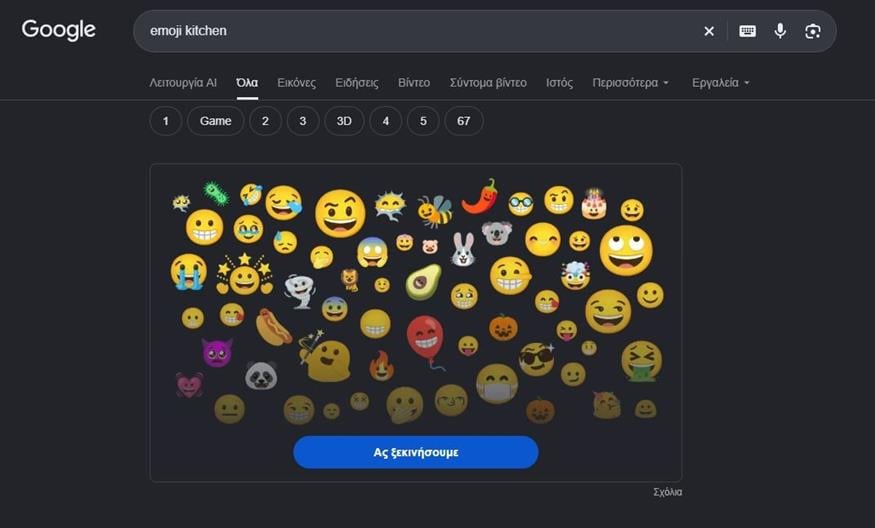Click the red balloon smiling emoji
875x528 pixels.
[426, 341]
